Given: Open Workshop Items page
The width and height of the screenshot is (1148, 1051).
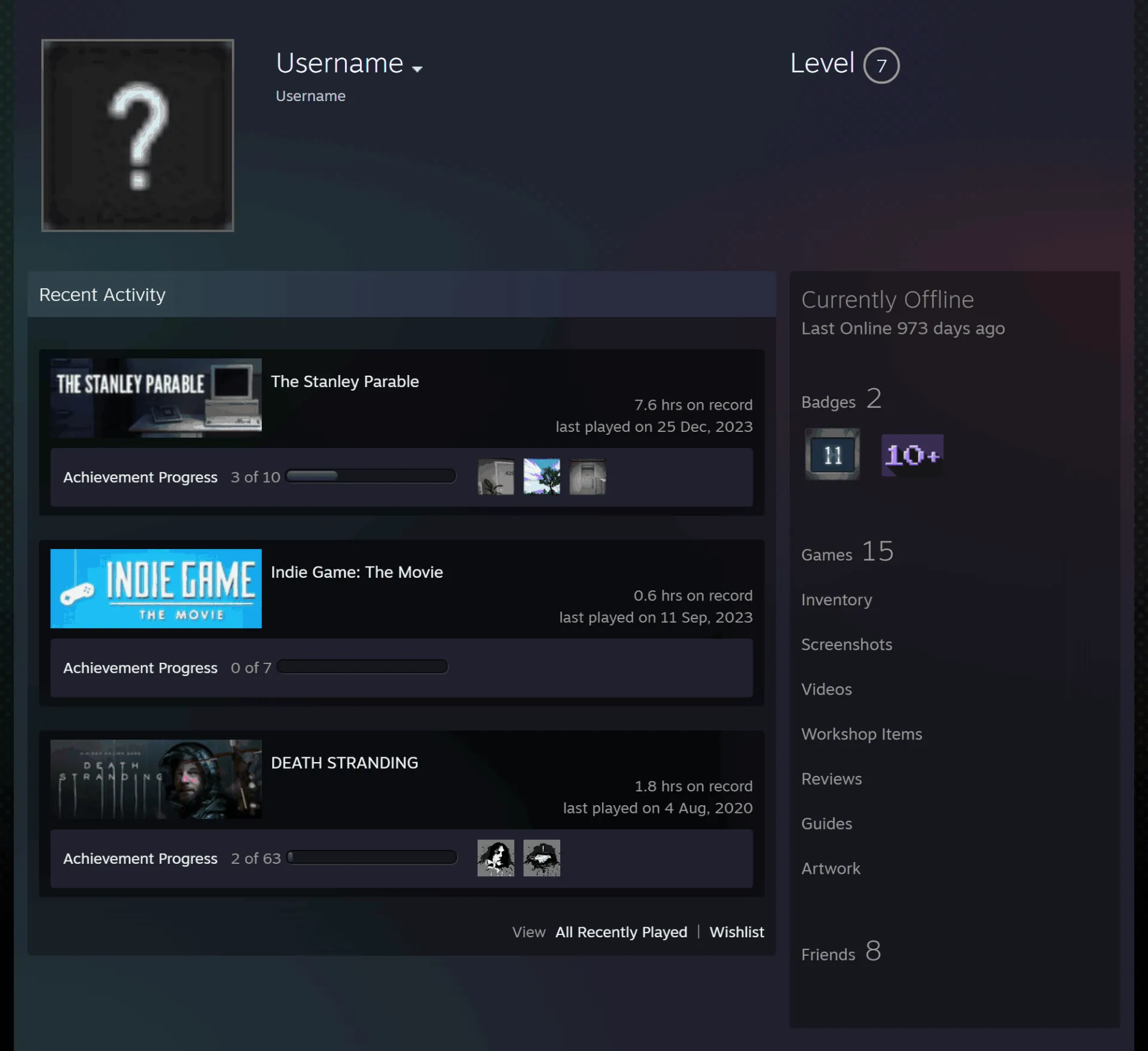Looking at the screenshot, I should pos(862,735).
